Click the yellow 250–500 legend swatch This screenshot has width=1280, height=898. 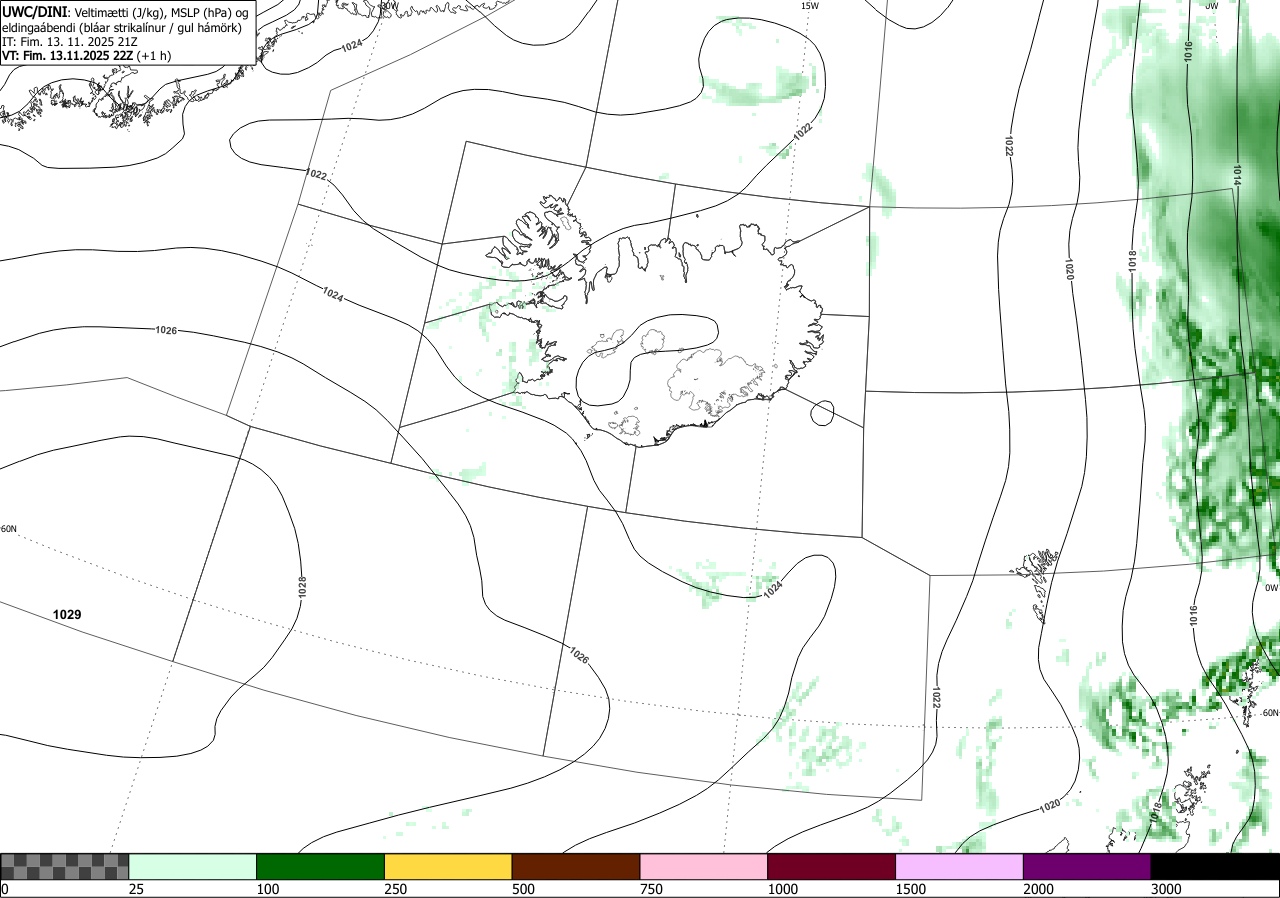[449, 866]
